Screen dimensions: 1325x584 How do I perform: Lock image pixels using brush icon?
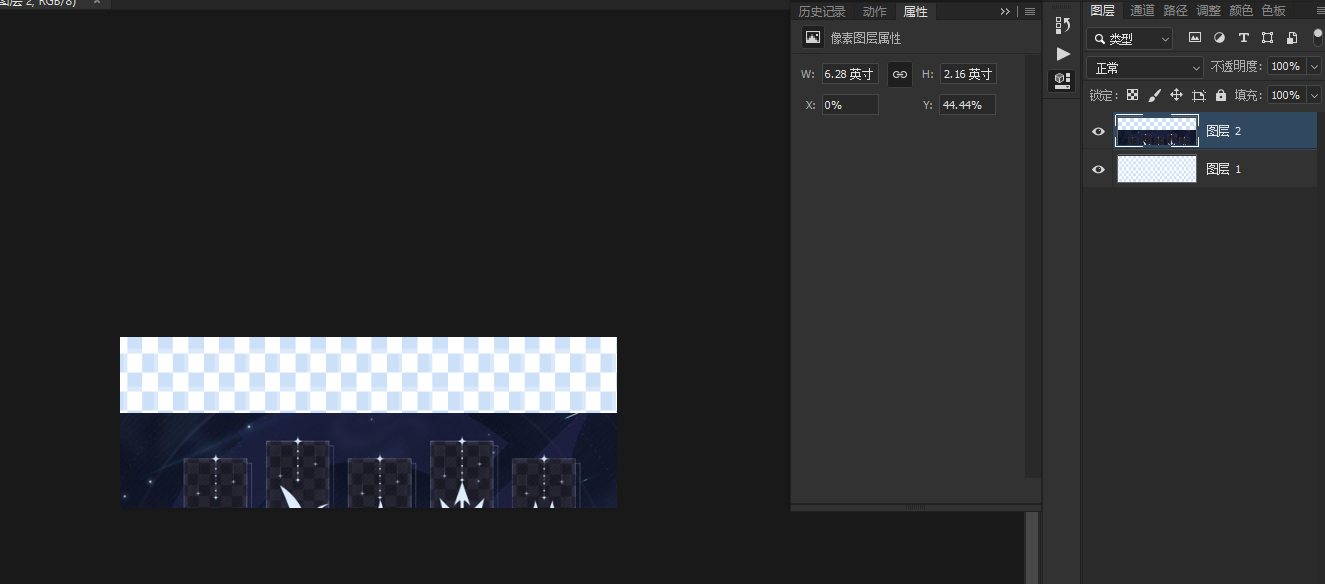[x=1154, y=95]
